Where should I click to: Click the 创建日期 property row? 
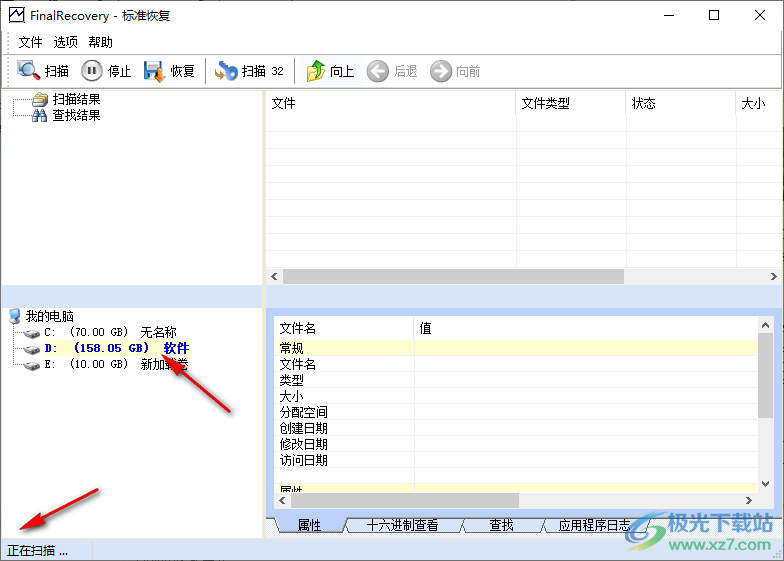[516, 428]
